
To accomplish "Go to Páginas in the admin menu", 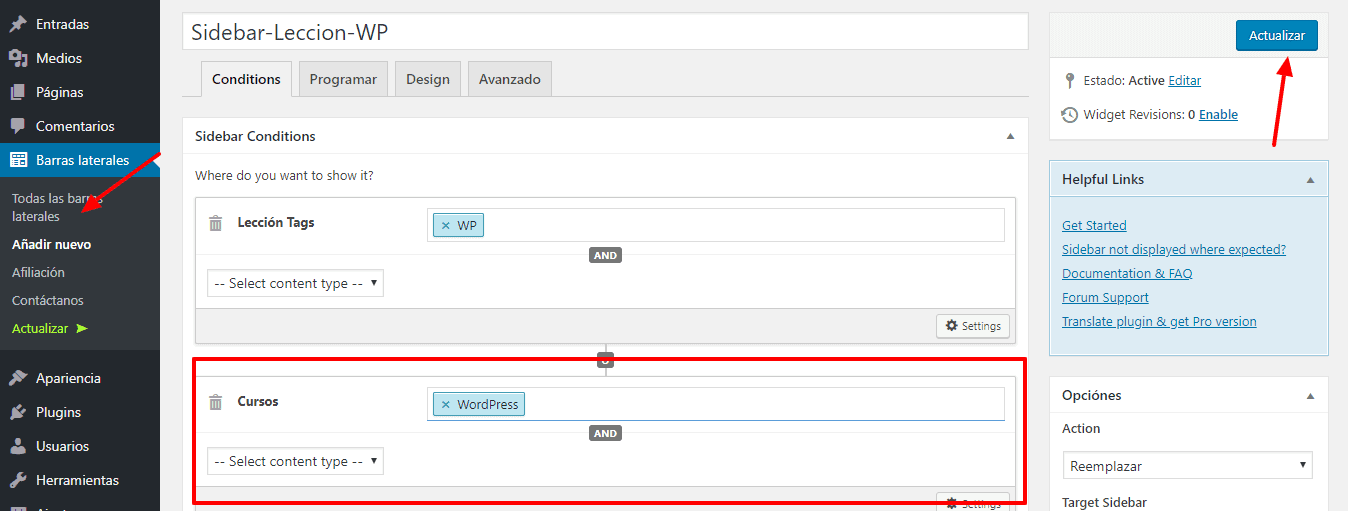I will [x=80, y=92].
